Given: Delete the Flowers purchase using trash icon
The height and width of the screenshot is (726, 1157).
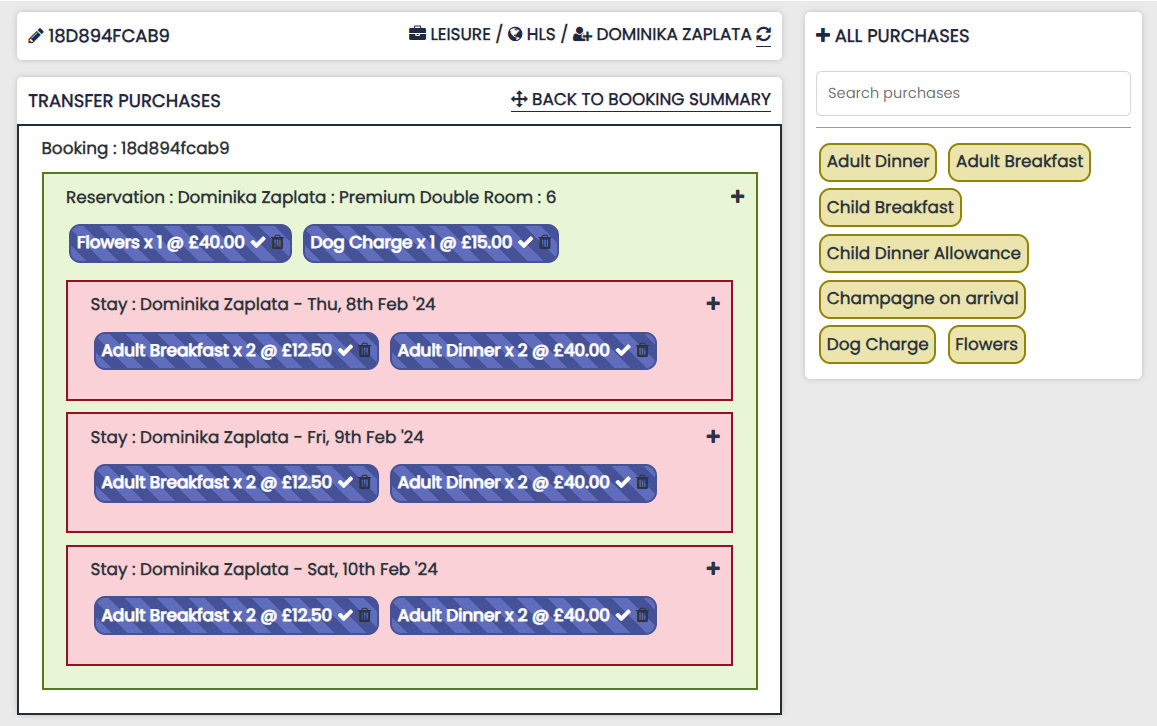Looking at the screenshot, I should (277, 243).
